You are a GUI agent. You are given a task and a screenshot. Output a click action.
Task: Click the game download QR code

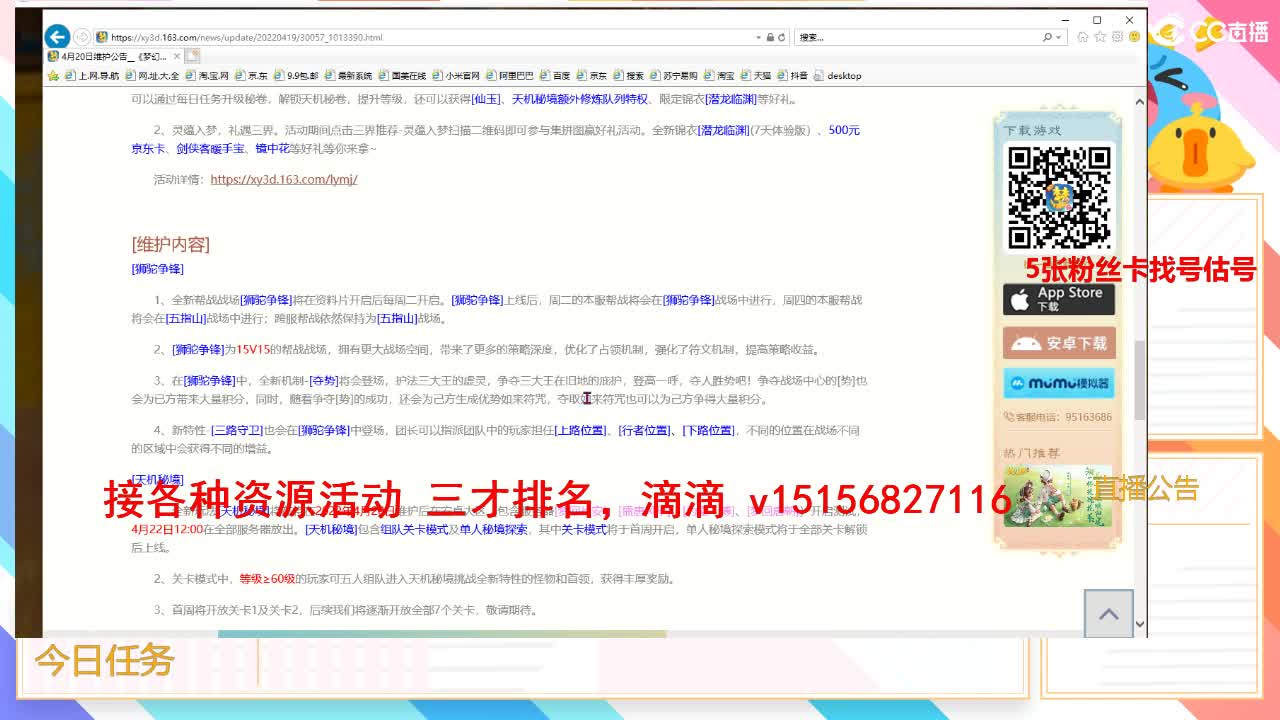1058,197
